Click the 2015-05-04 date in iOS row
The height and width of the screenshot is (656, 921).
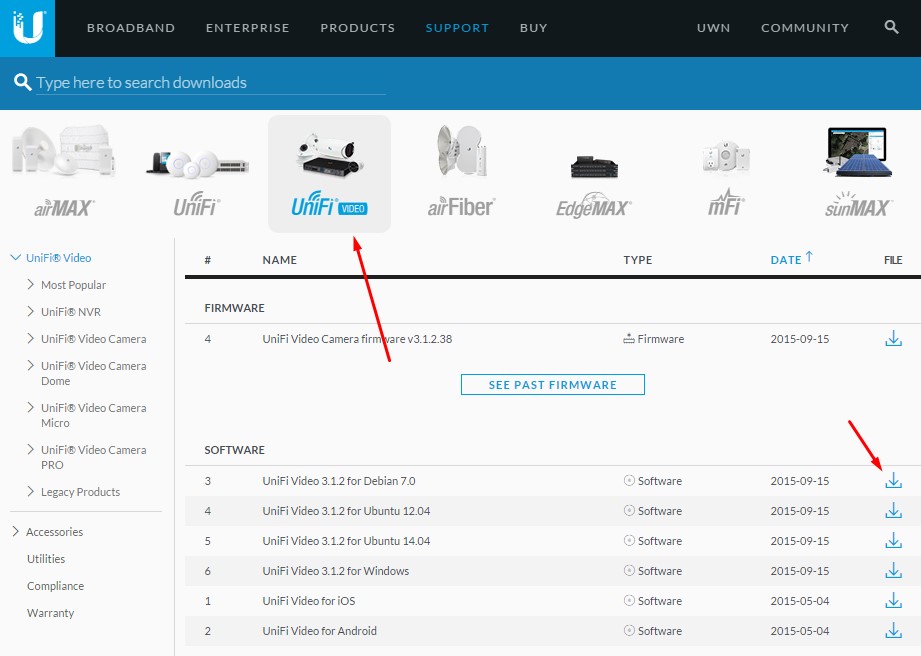[x=800, y=601]
